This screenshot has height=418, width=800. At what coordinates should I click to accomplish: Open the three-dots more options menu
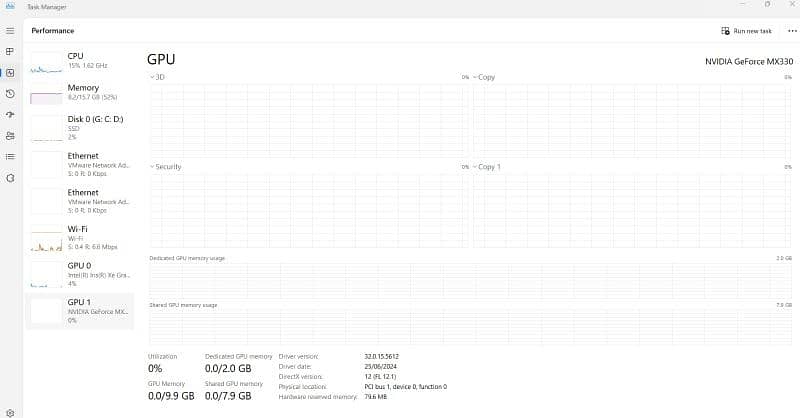[792, 31]
